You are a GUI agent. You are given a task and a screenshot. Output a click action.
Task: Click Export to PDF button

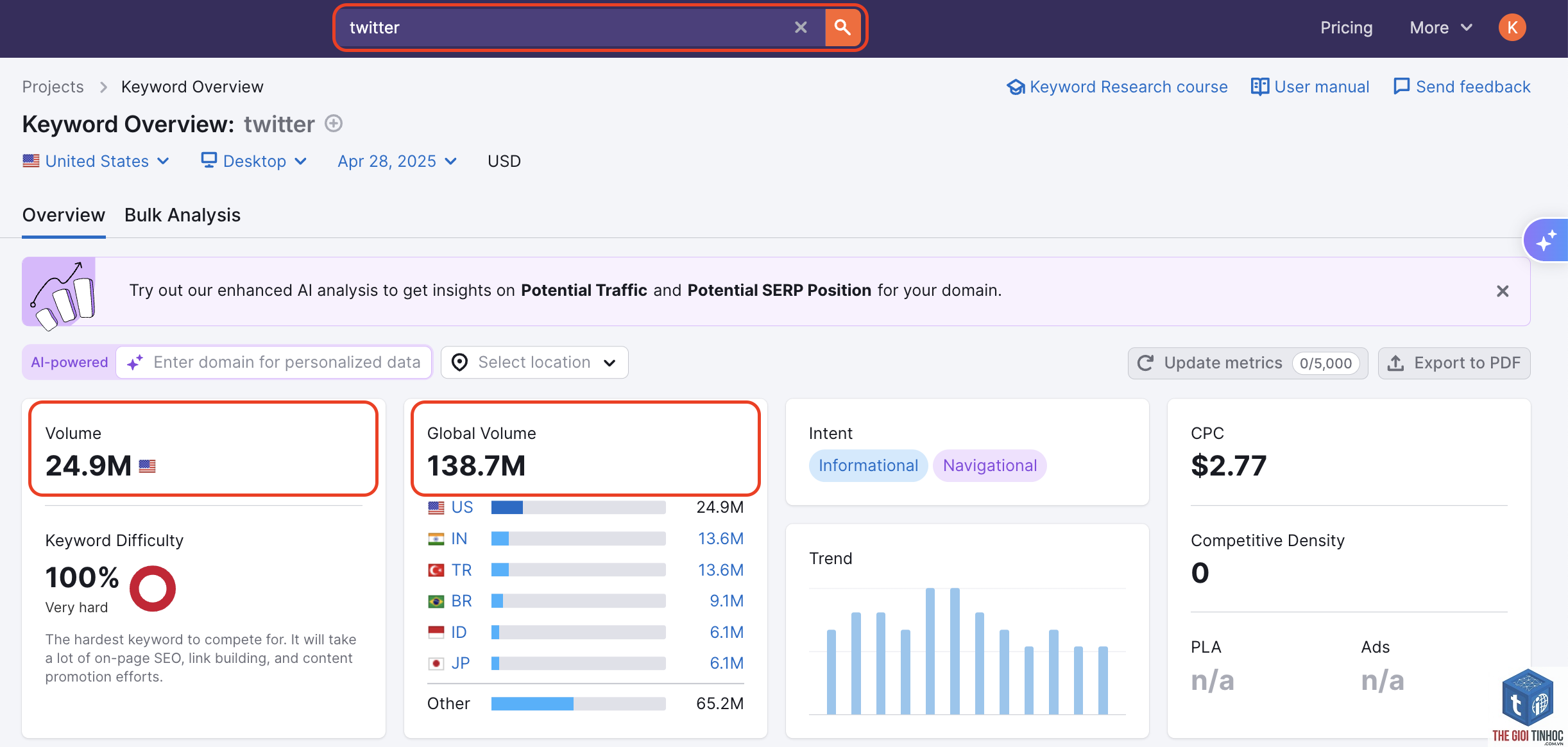1454,363
